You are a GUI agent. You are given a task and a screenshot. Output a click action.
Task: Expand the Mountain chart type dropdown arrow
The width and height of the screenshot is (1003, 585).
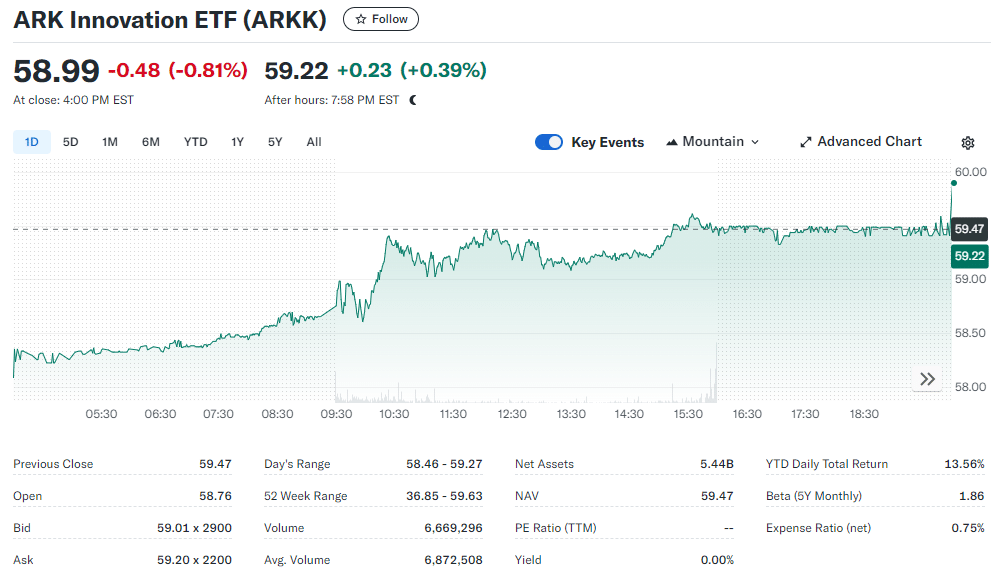click(x=755, y=142)
